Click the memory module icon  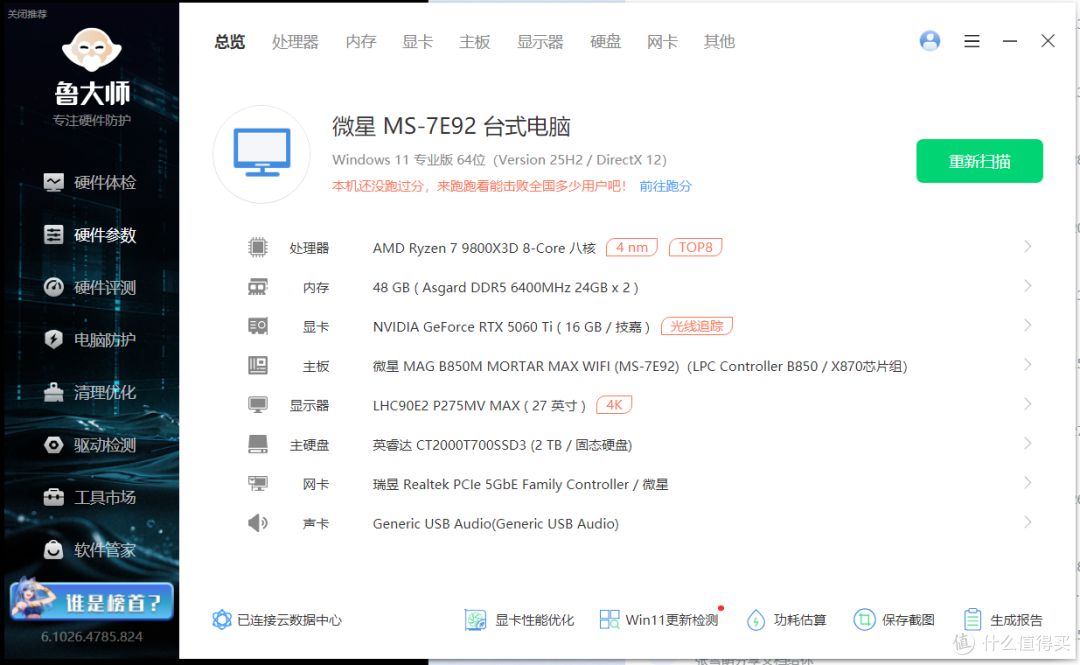(258, 287)
